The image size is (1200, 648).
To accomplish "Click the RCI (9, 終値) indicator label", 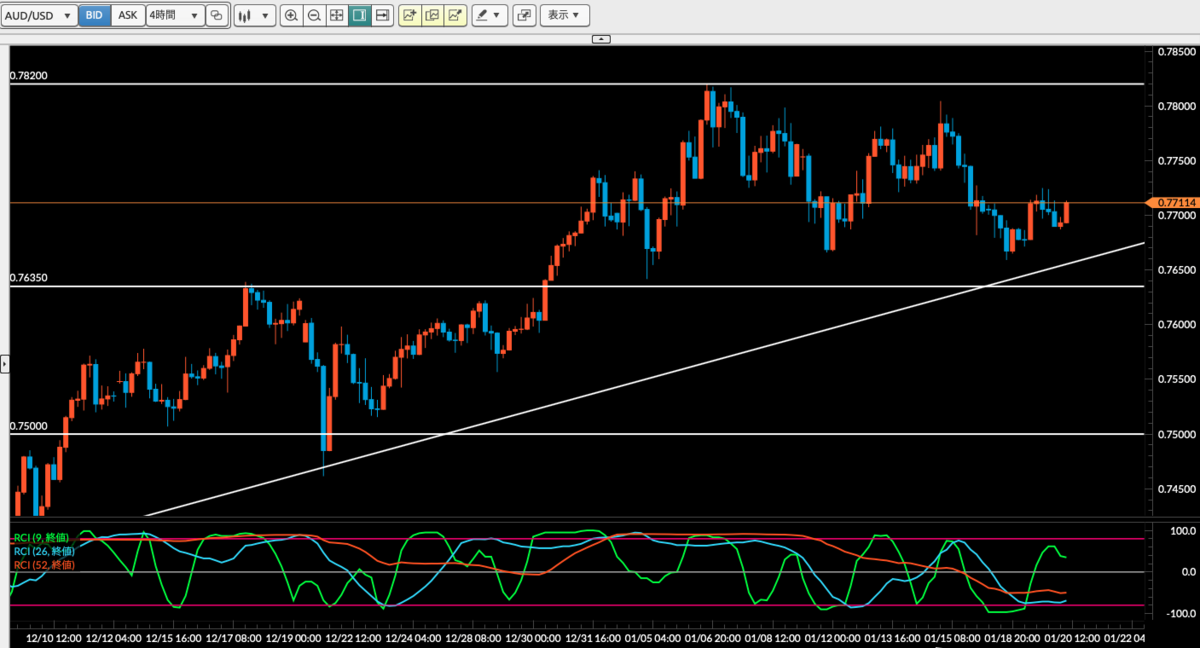I will [42, 539].
